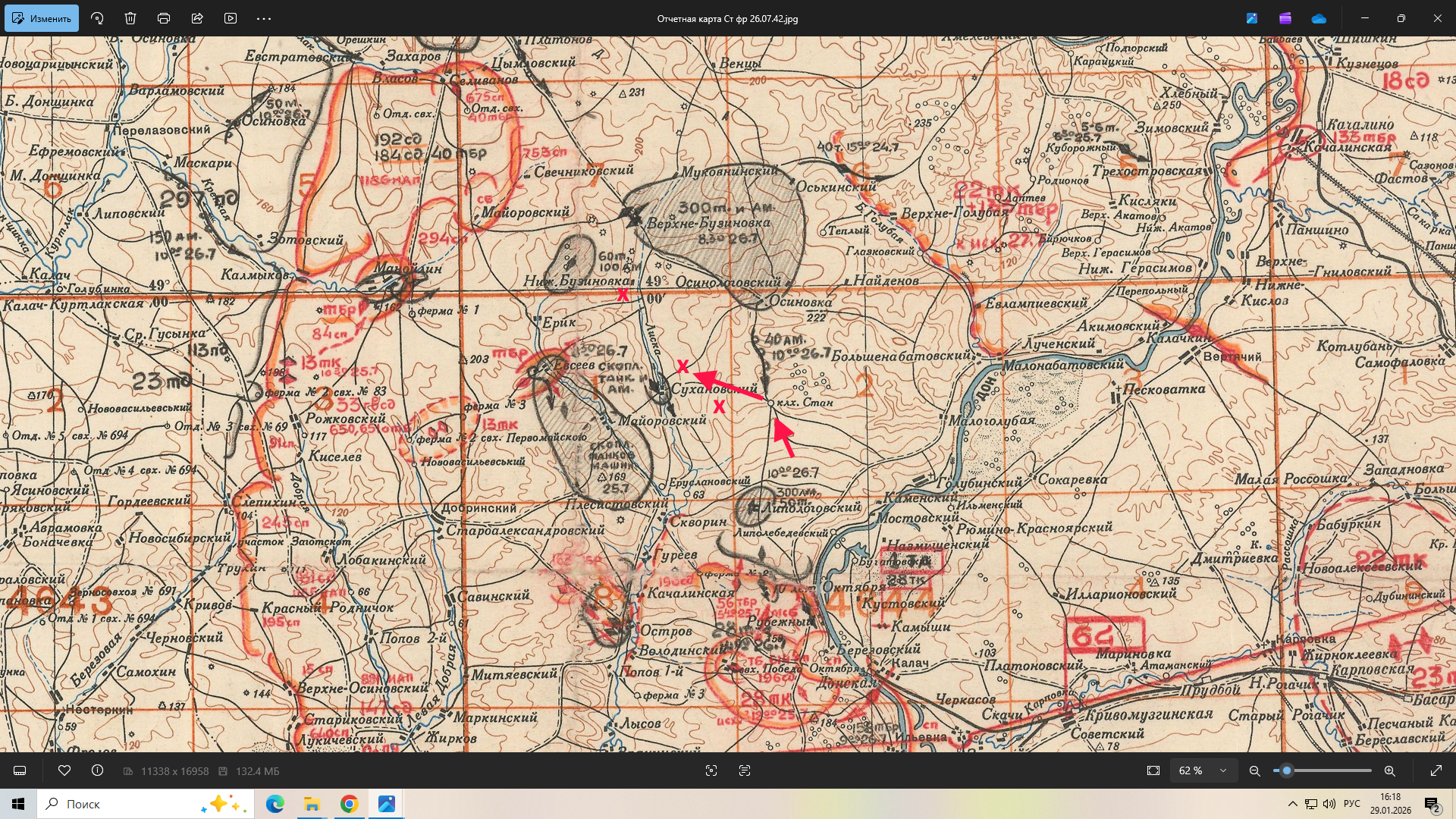Rotate the image with rotate icon

coord(97,18)
